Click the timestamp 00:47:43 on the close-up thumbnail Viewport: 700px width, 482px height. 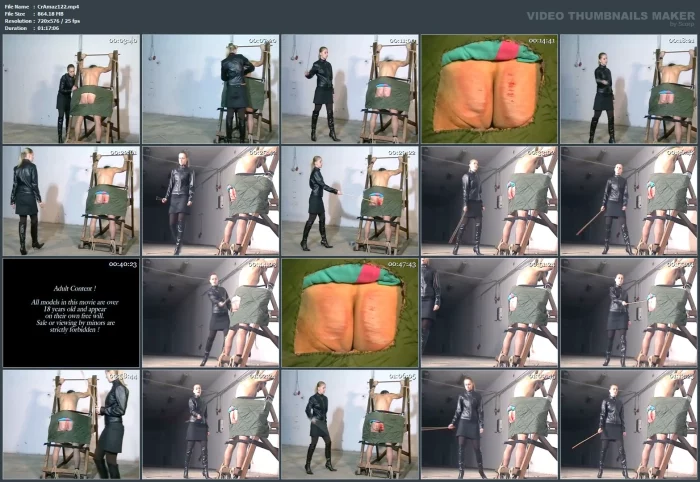[401, 264]
